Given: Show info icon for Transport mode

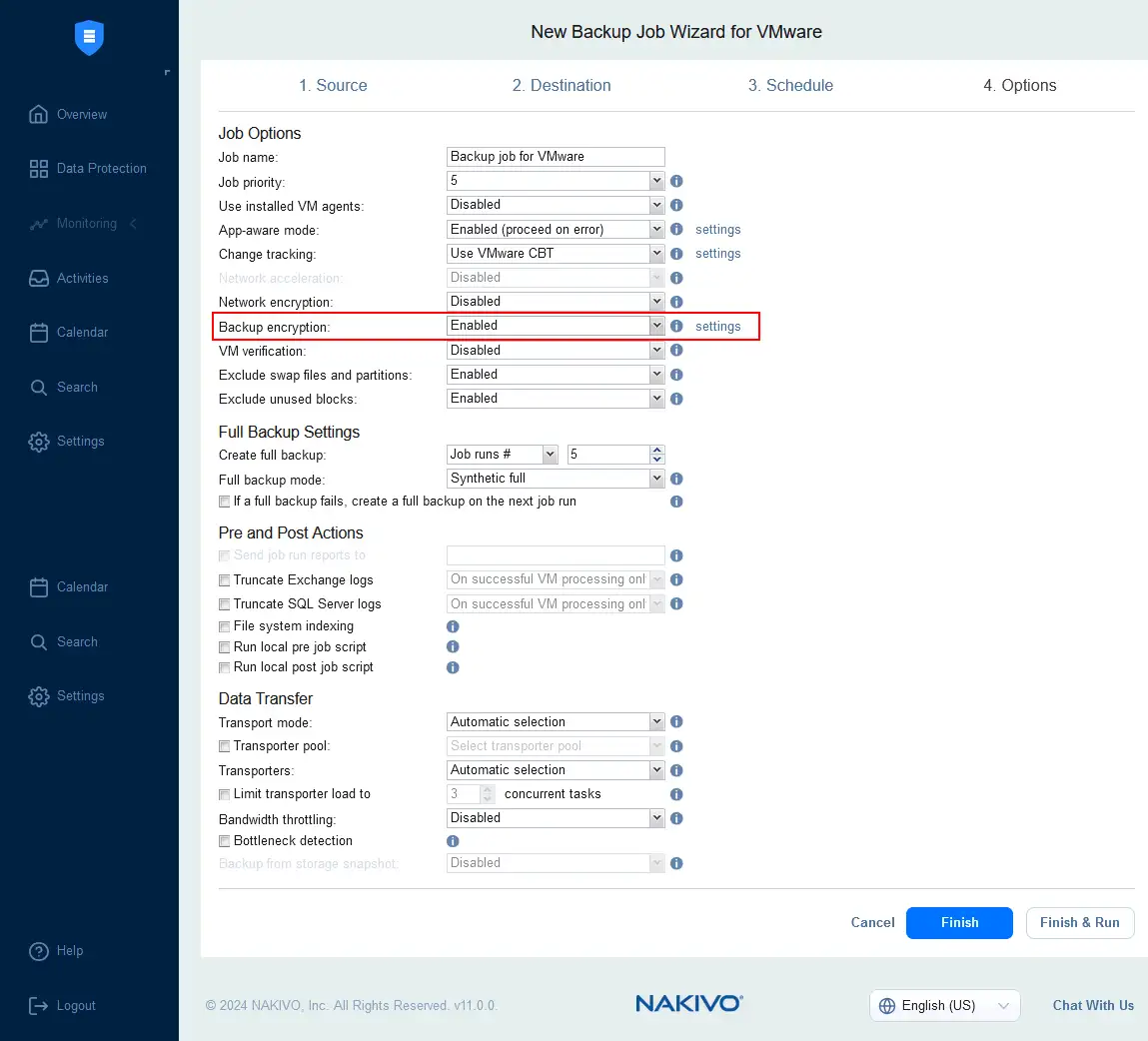Looking at the screenshot, I should point(676,722).
